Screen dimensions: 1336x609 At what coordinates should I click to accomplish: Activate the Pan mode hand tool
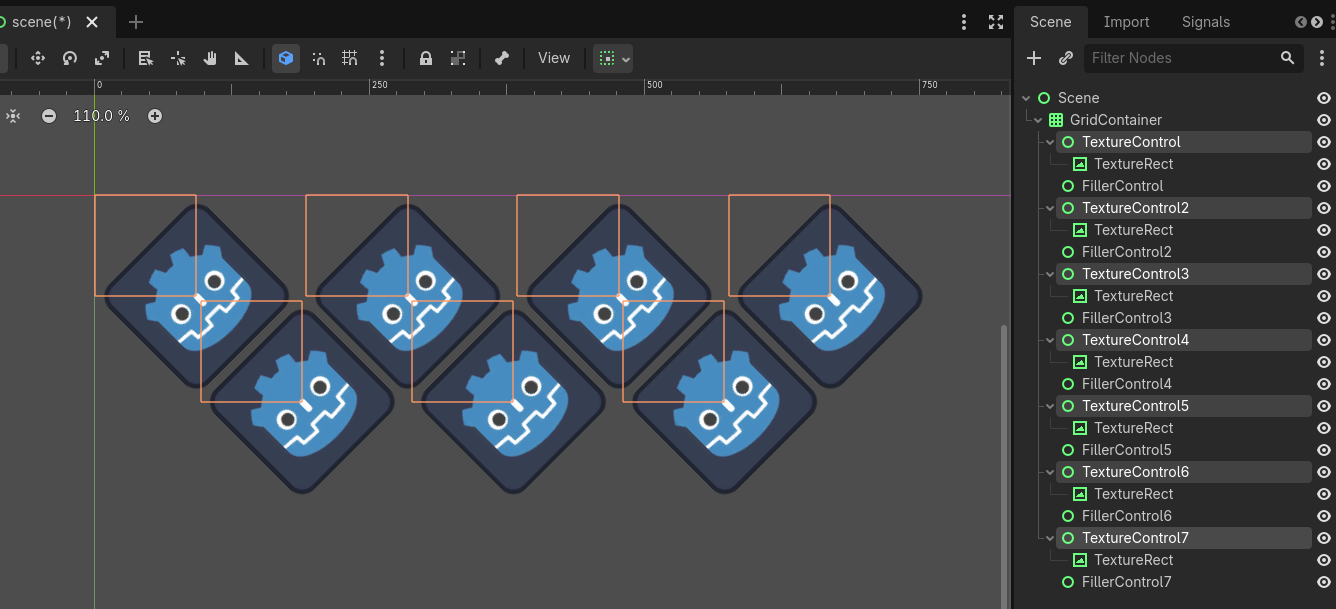coord(210,58)
